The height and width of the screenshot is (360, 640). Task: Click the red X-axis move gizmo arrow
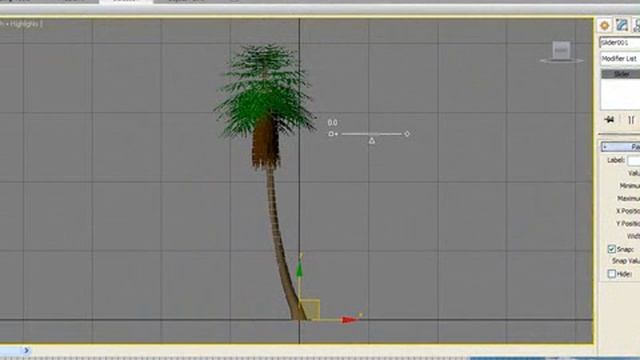point(350,320)
